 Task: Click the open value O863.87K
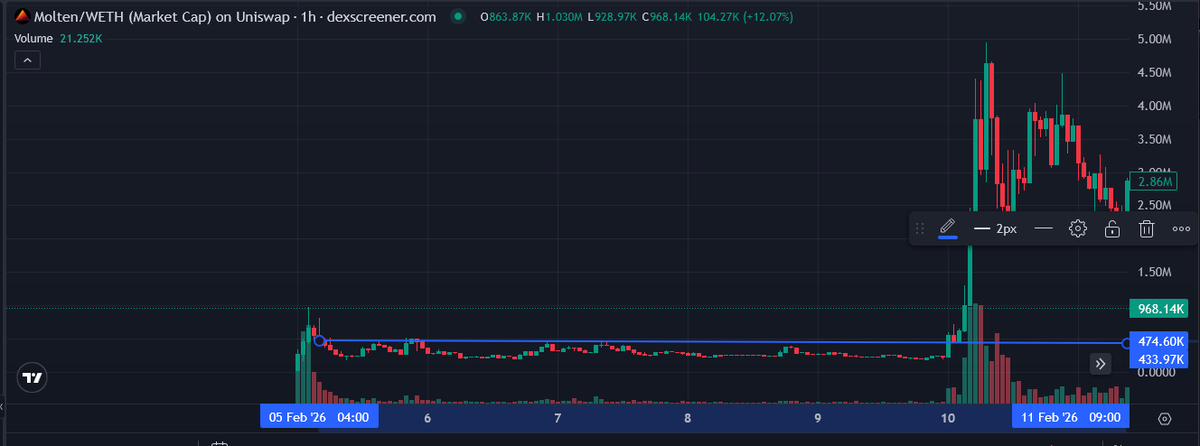click(506, 17)
